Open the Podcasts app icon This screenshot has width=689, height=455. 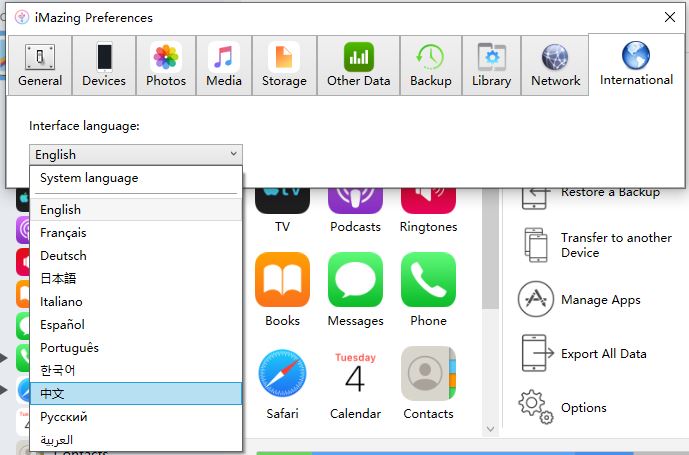click(355, 201)
